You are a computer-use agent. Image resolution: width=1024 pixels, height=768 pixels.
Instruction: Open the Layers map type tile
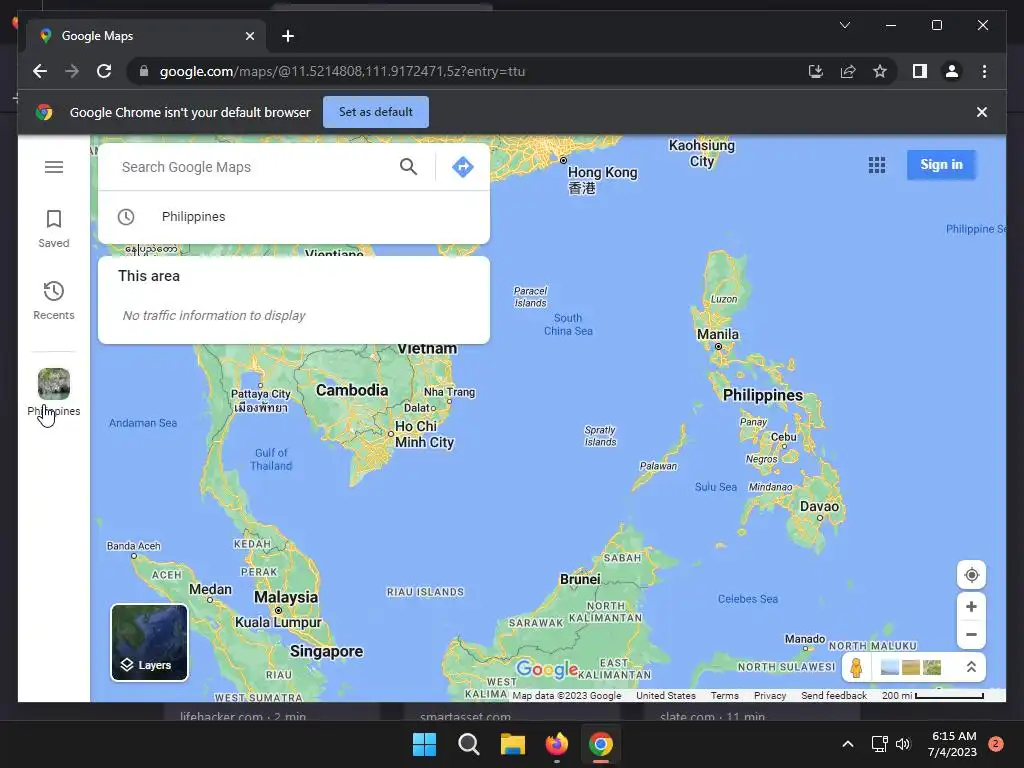150,643
